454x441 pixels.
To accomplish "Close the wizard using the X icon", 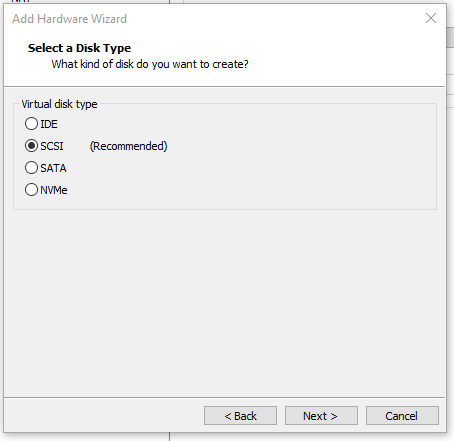I will tap(431, 18).
